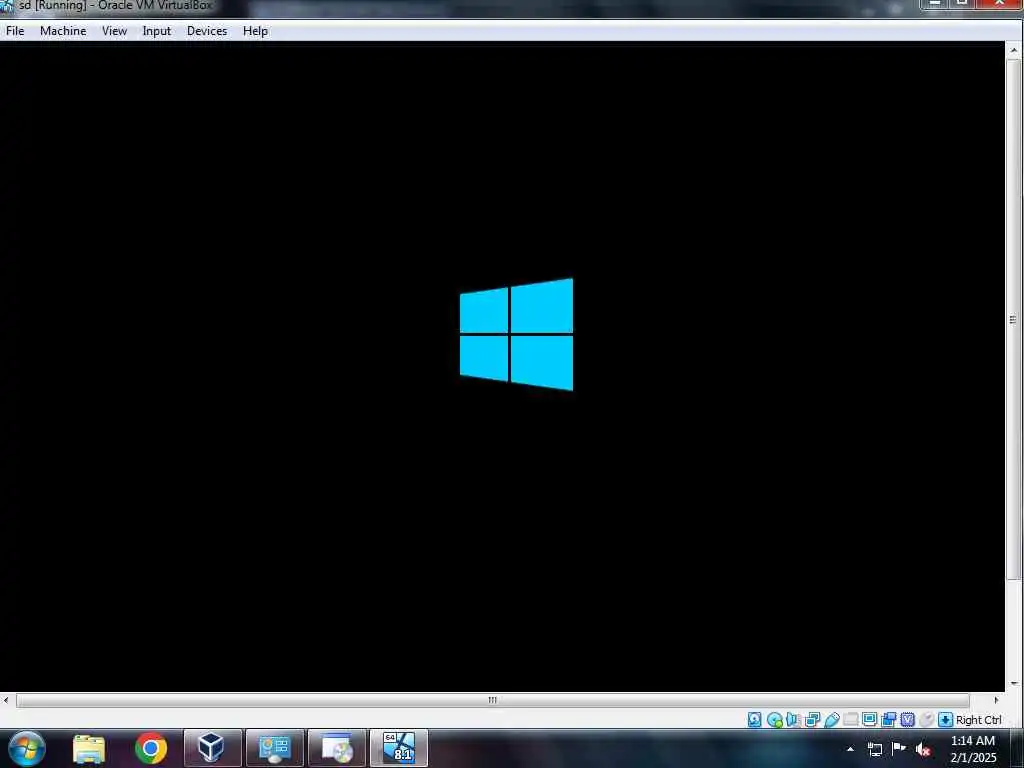Click the USB devices status icon
This screenshot has height=768, width=1024.
831,720
